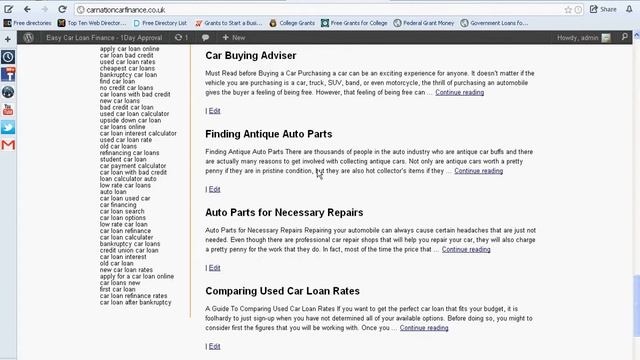Click the search magnifier in admin bar
640x360 pixels.
tap(624, 37)
